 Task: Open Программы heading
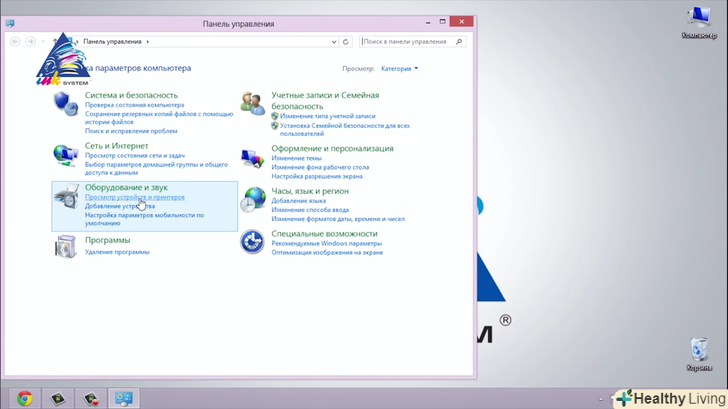[108, 240]
